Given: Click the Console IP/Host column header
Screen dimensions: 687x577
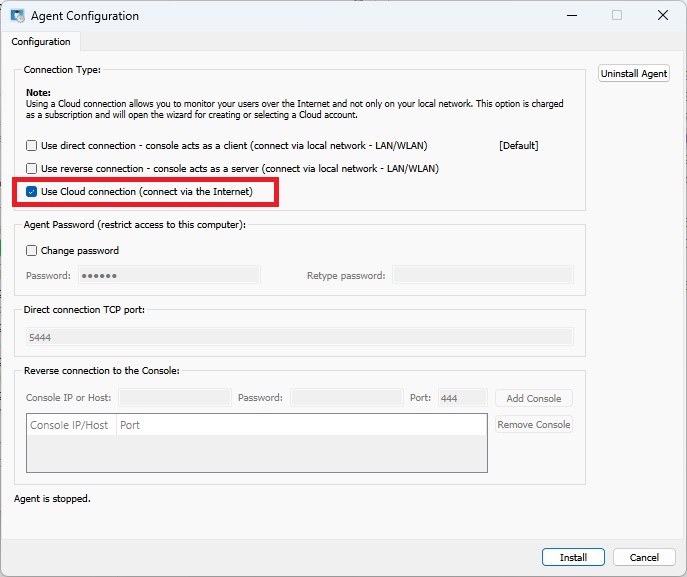Looking at the screenshot, I should (x=70, y=425).
